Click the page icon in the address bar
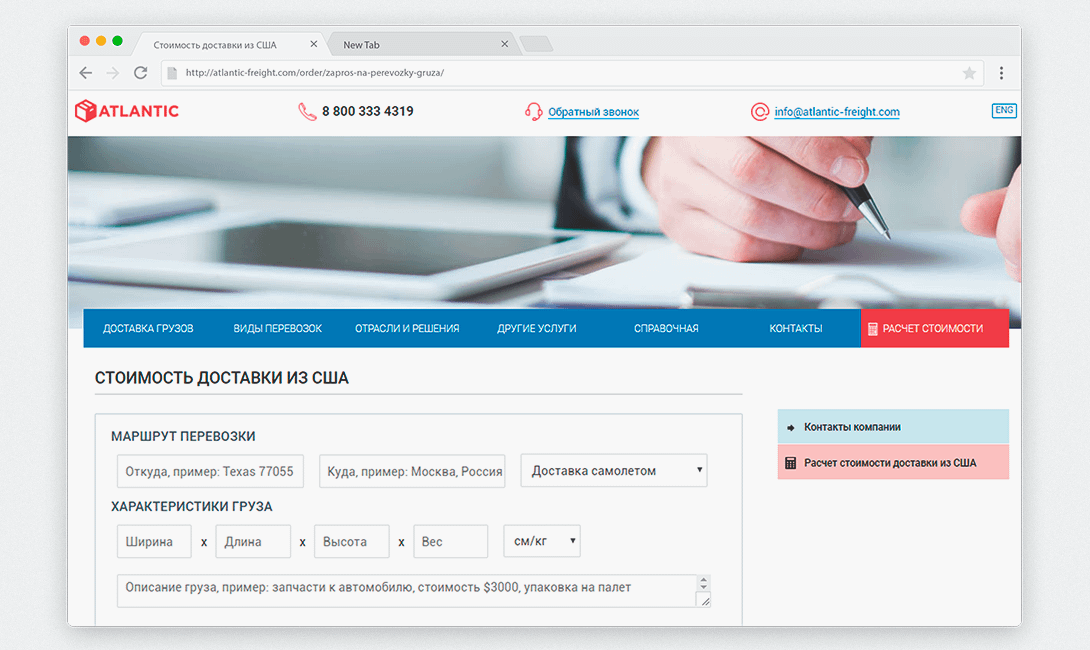1090x650 pixels. (172, 73)
